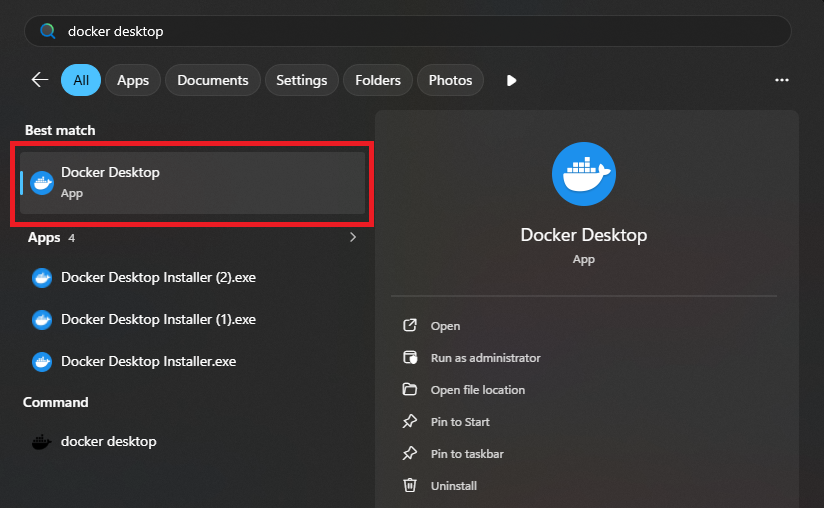Click the large Docker logo in preview pane
The width and height of the screenshot is (824, 508).
tap(584, 174)
